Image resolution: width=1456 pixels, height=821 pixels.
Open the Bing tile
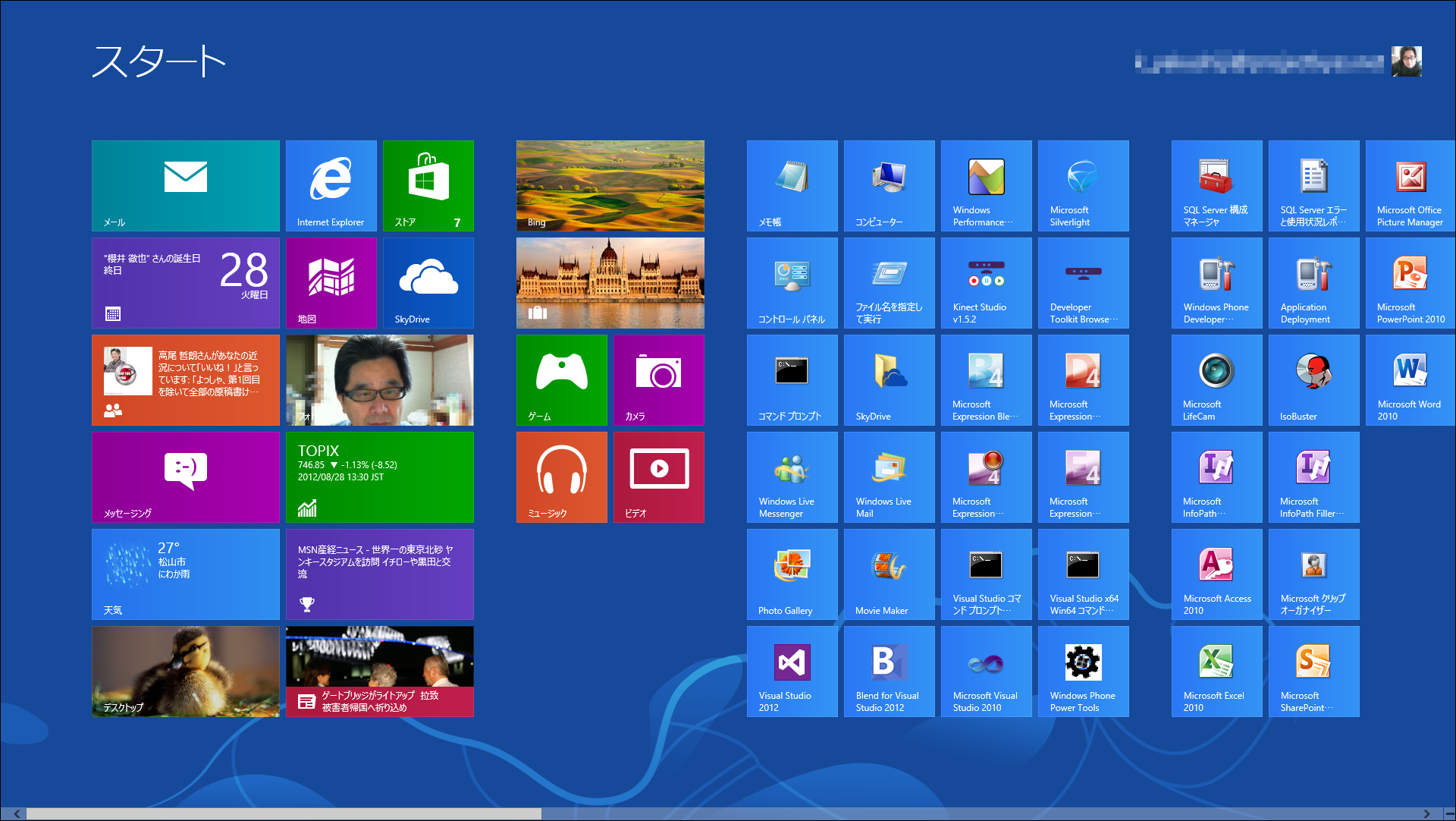coord(610,186)
